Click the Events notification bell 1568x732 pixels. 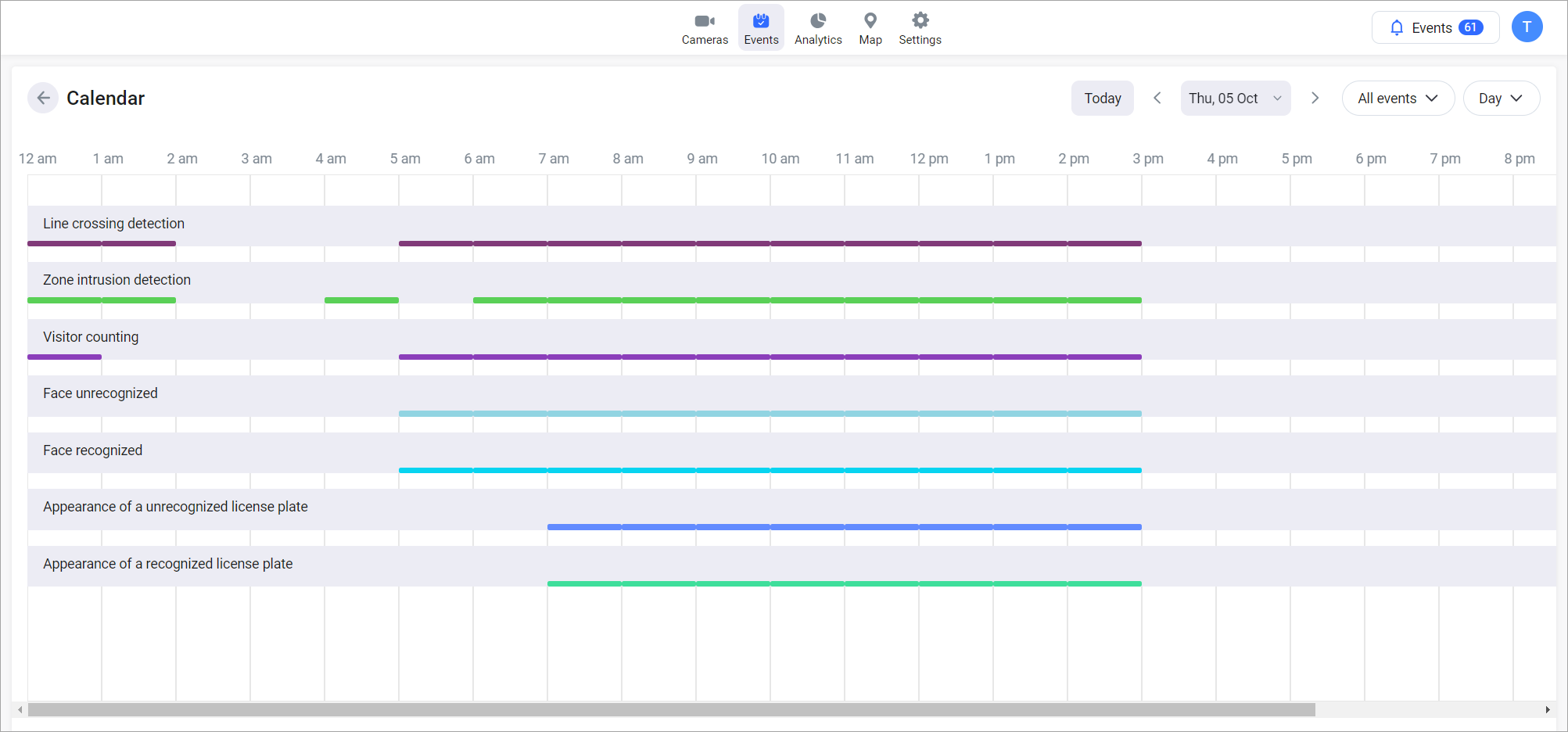tap(1397, 28)
